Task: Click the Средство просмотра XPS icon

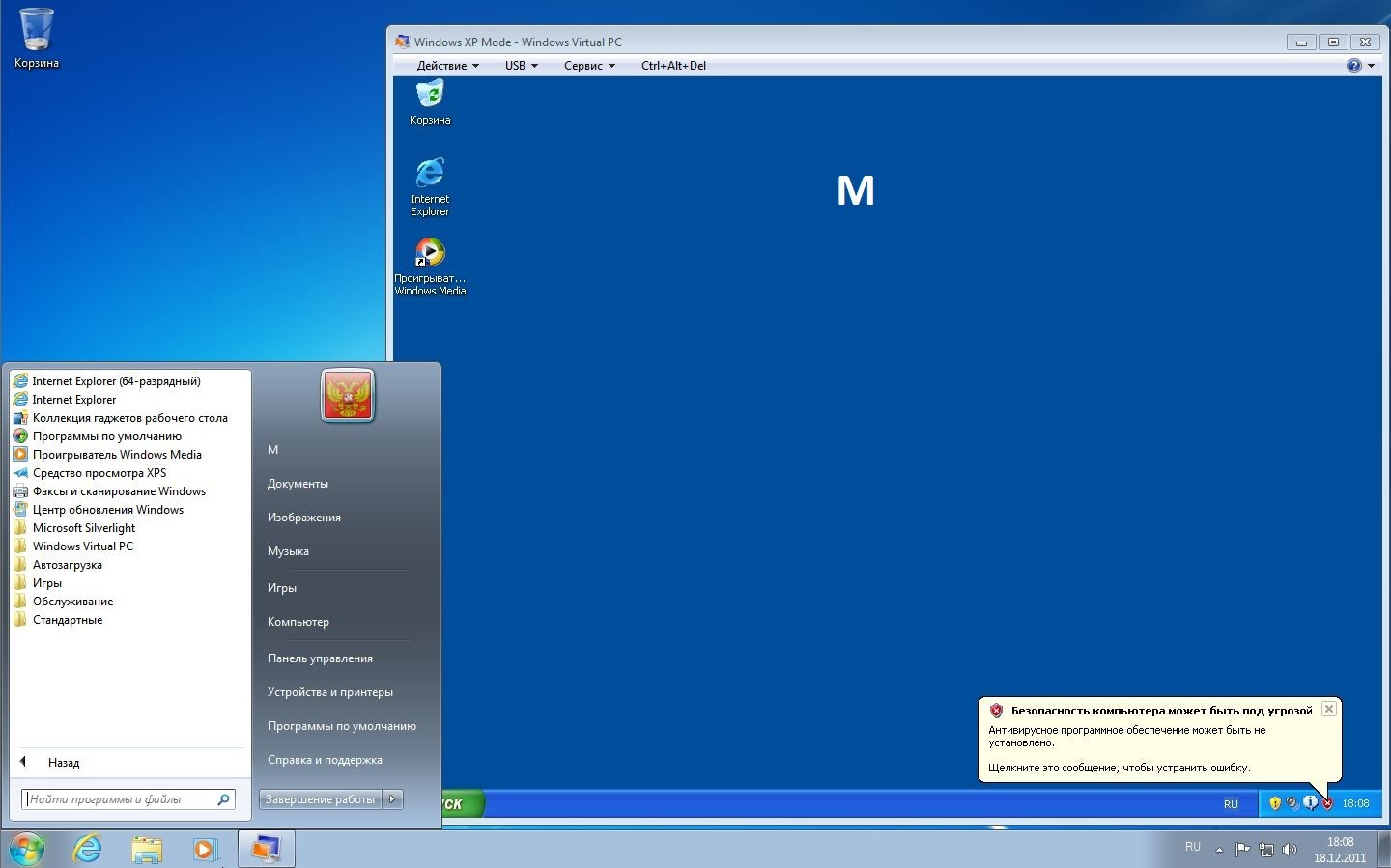Action: pyautogui.click(x=20, y=473)
